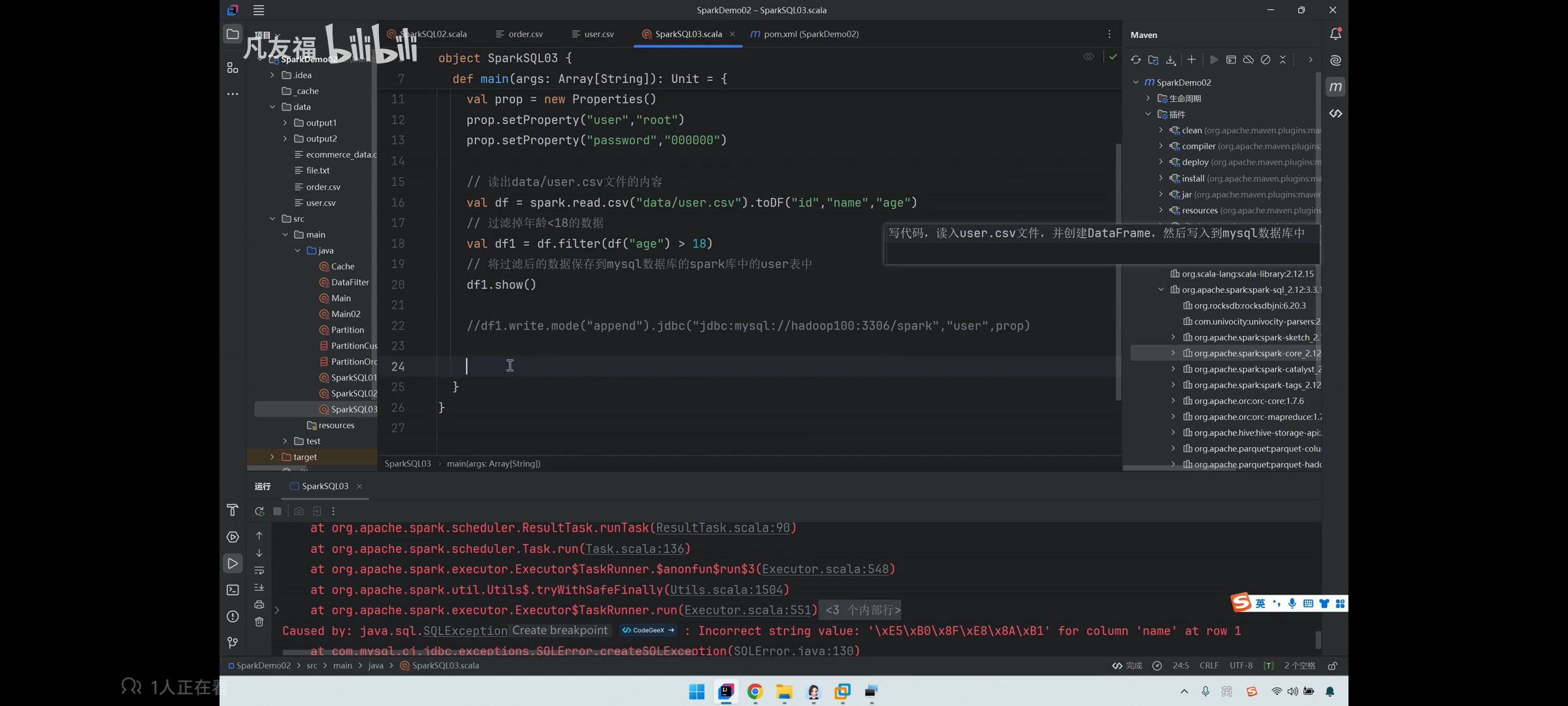Open Chrome from the Windows taskbar

click(x=755, y=692)
